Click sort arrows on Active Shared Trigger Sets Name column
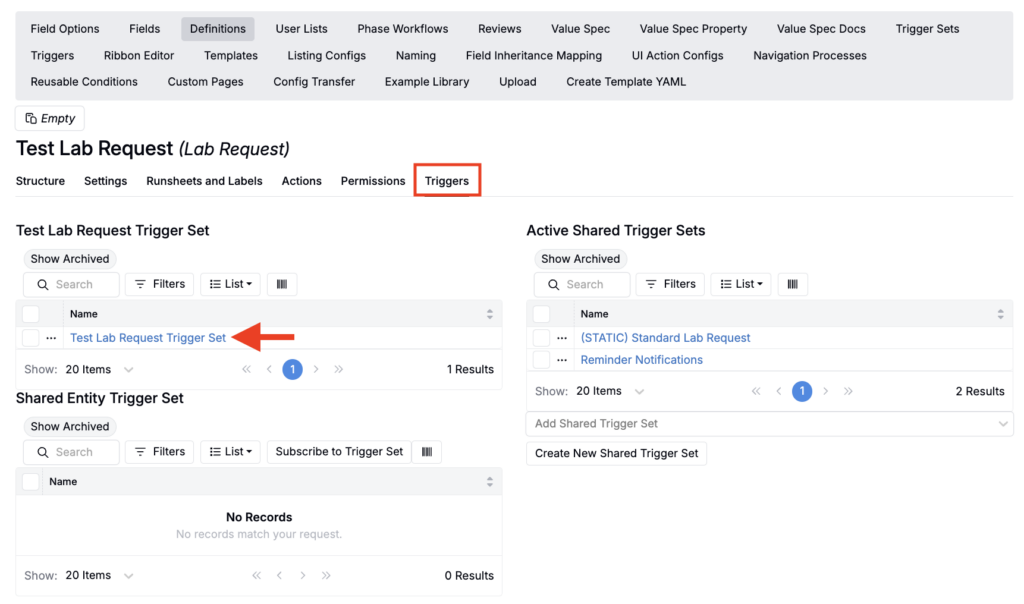Screen dimensions: 1024x604 click(1000, 314)
